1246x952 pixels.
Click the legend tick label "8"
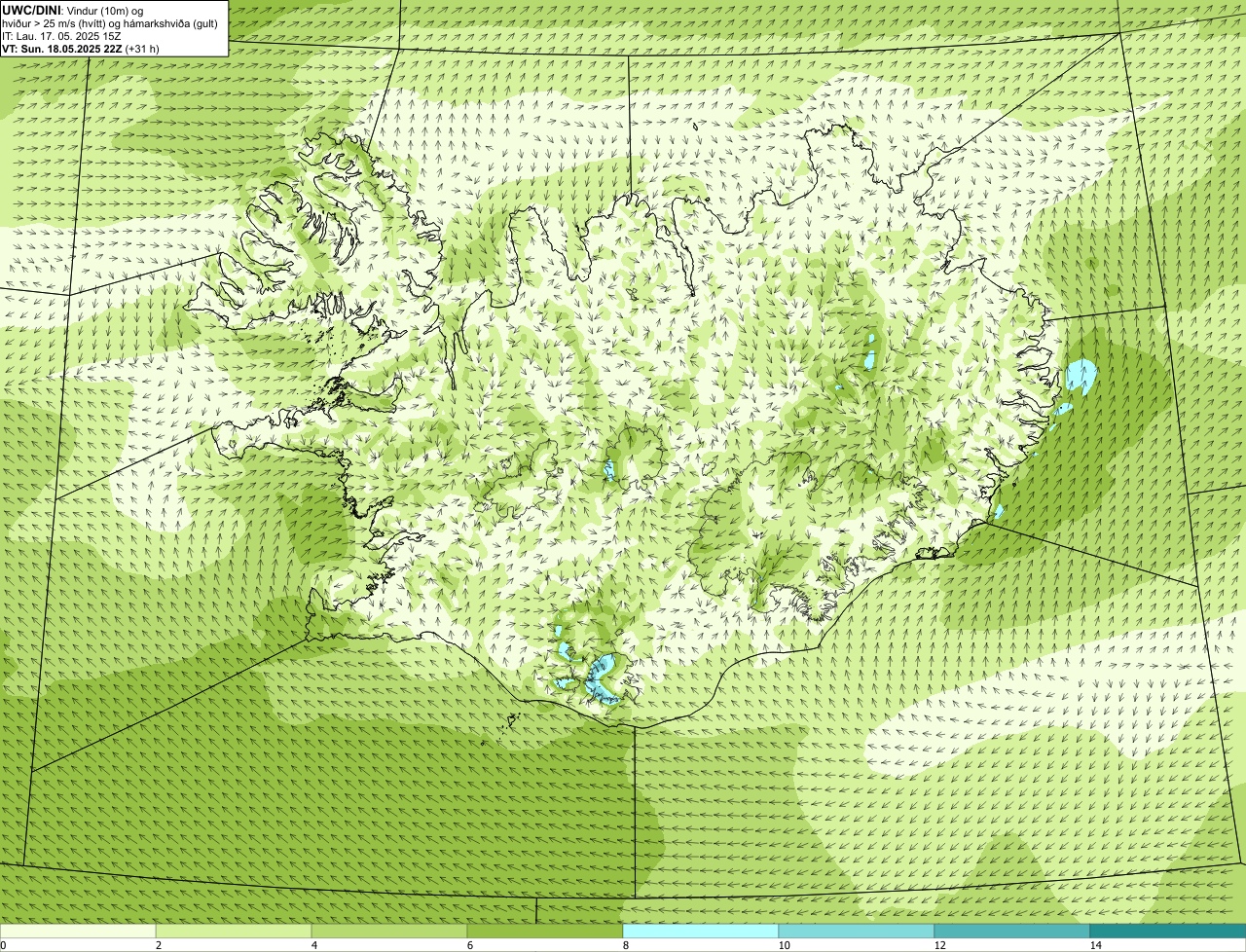tap(625, 945)
